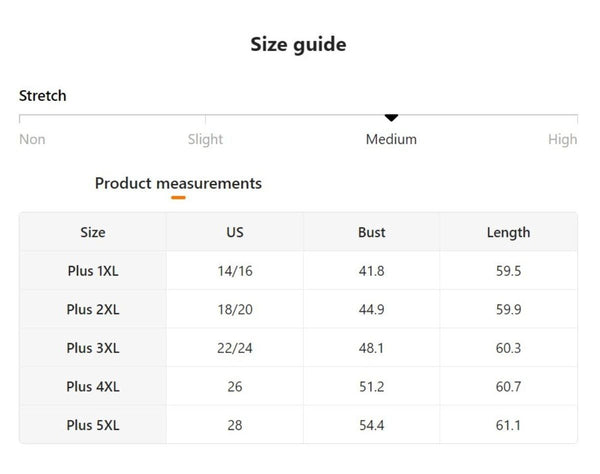Click the stretch level marker triangle
600x474 pixels.
pos(391,119)
